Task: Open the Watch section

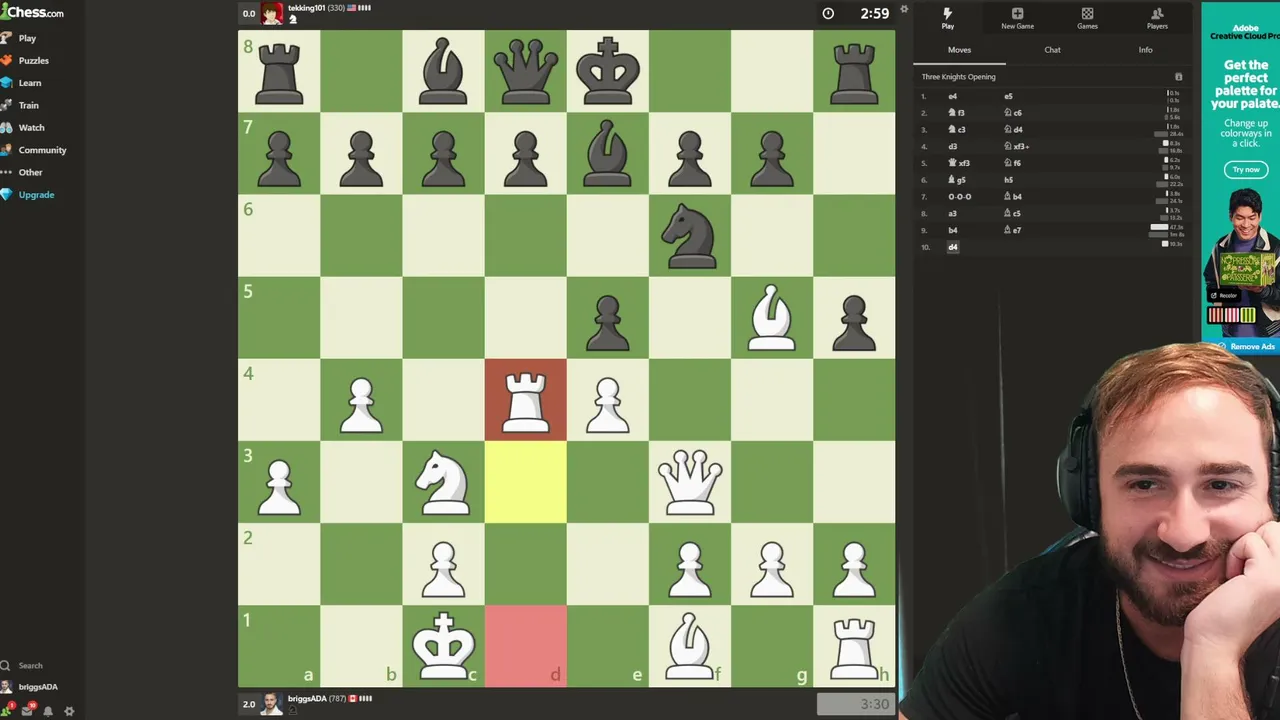Action: pos(23,127)
